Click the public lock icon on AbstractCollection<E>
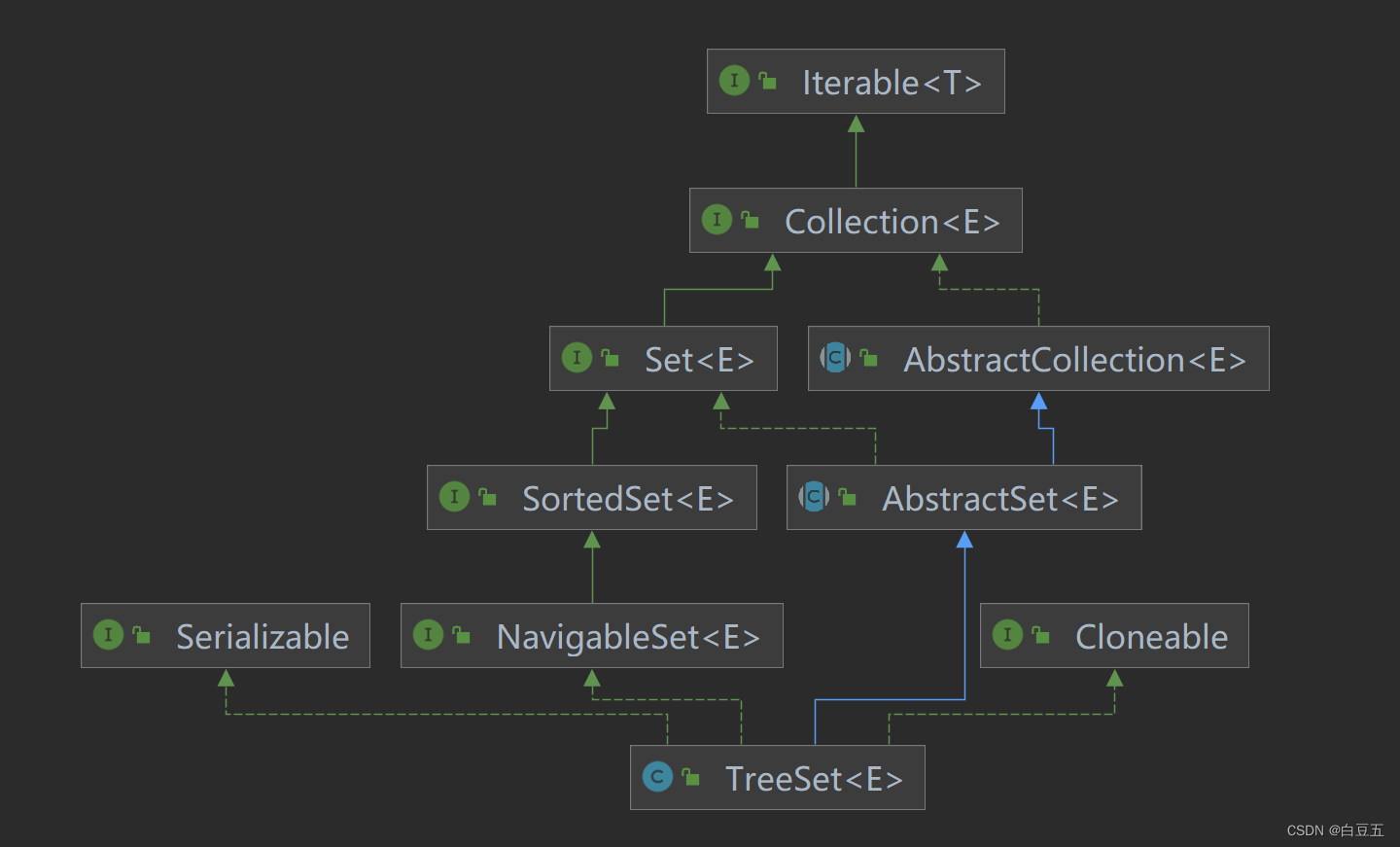This screenshot has height=847, width=1400. click(868, 358)
